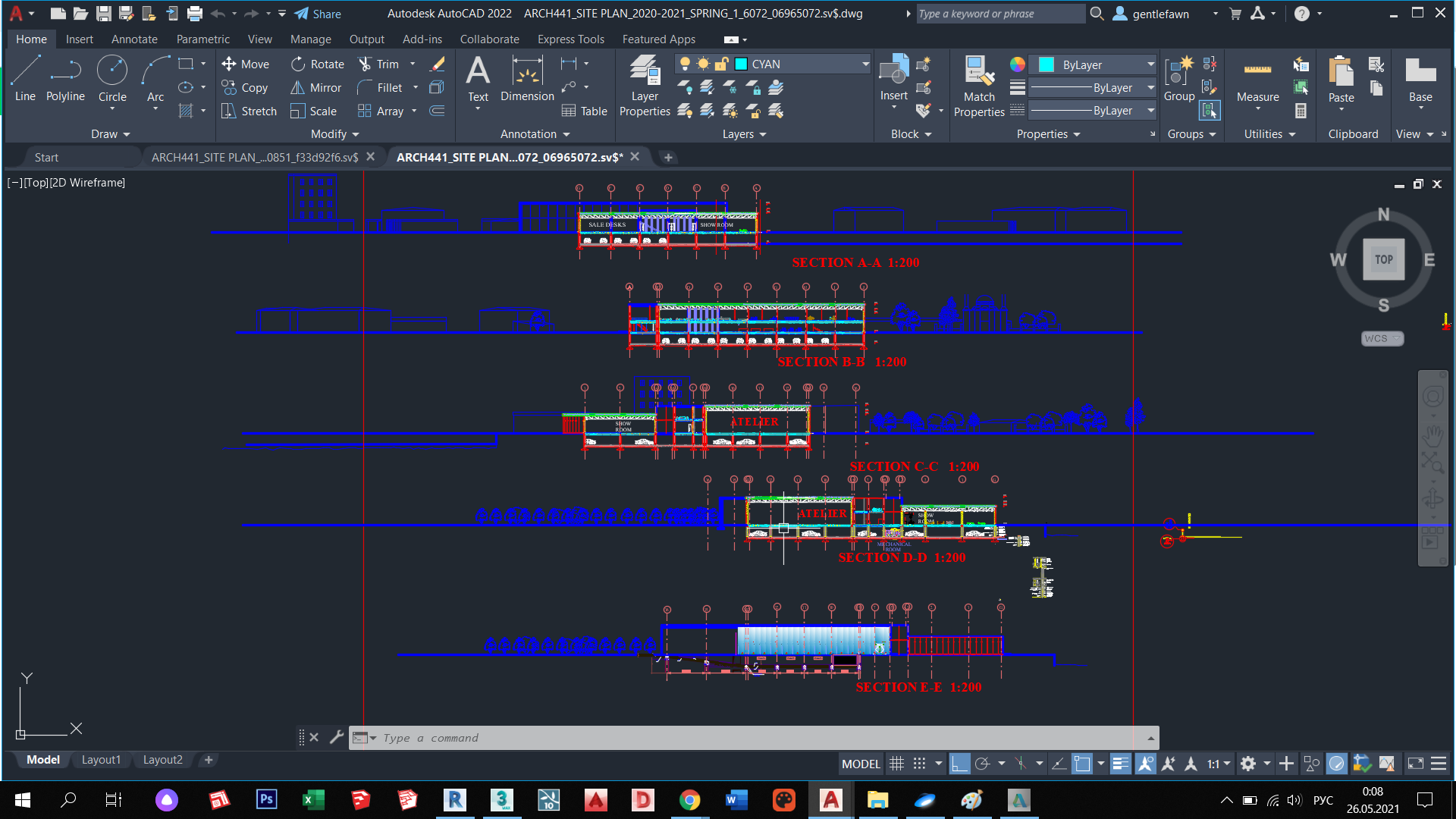Toggle Ortho mode in status bar
Image resolution: width=1456 pixels, height=819 pixels.
click(959, 764)
